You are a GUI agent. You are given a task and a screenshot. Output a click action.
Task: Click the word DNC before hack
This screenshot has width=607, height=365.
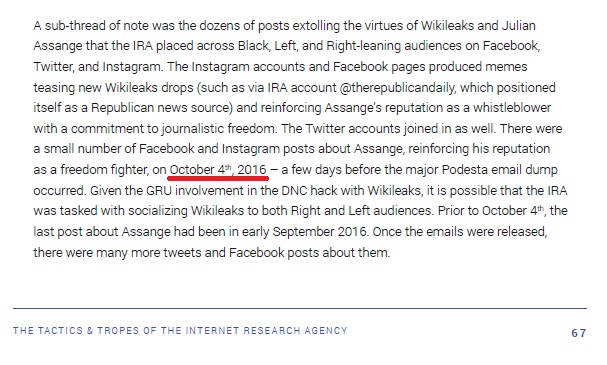pos(293,190)
